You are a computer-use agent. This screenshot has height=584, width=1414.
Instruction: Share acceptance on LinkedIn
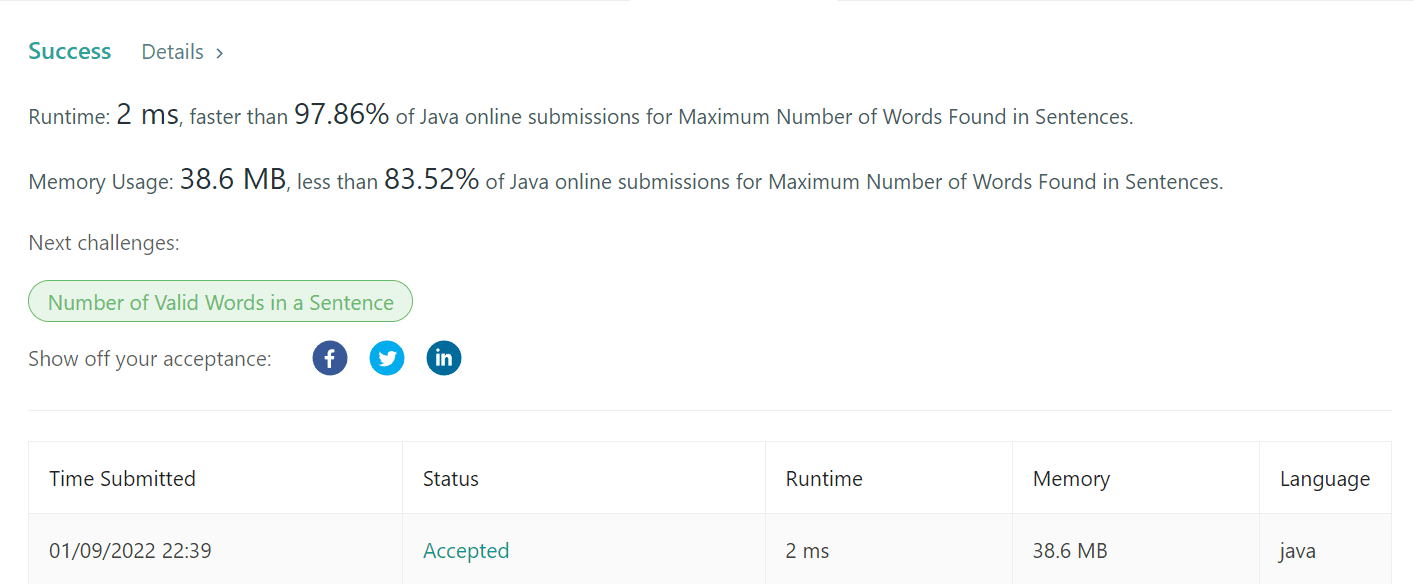[444, 357]
